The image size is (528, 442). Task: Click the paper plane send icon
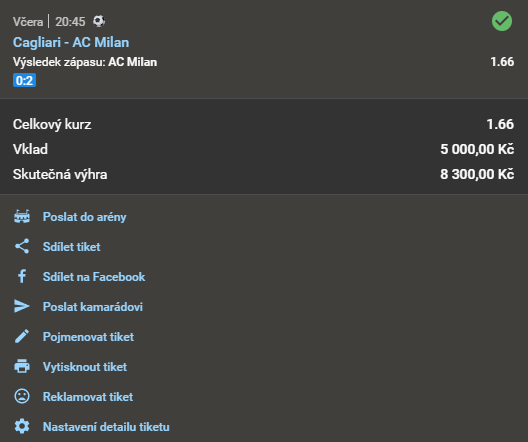click(22, 306)
